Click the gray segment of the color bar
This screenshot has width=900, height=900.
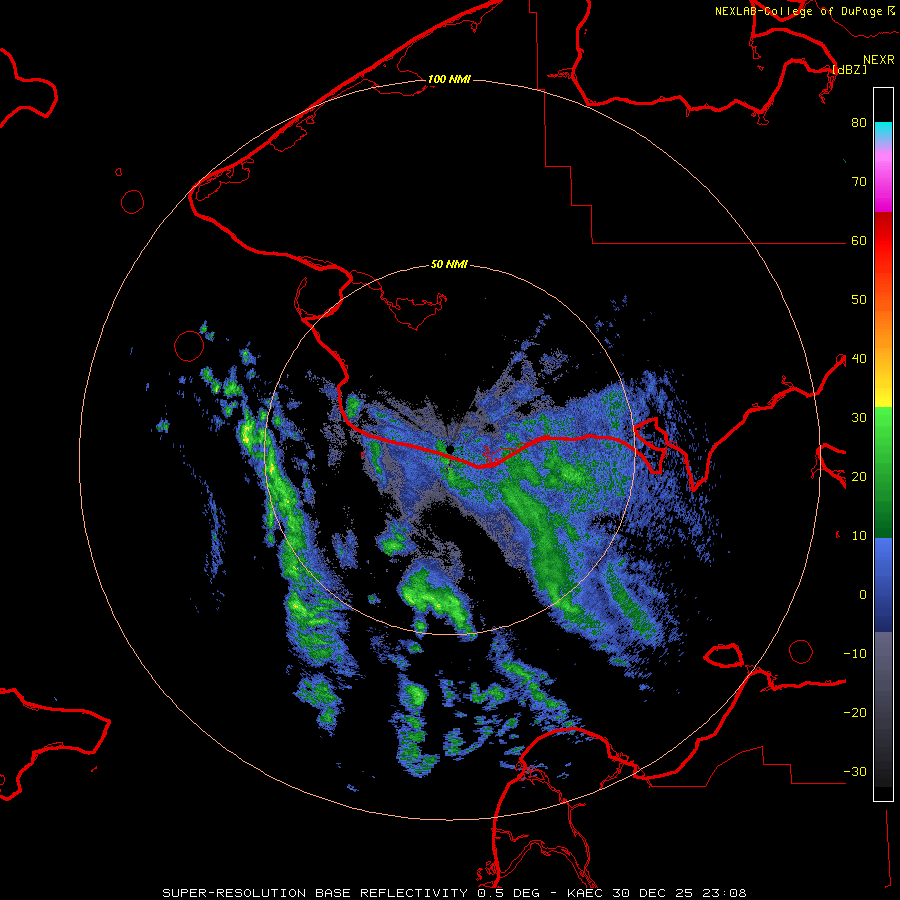[x=883, y=677]
